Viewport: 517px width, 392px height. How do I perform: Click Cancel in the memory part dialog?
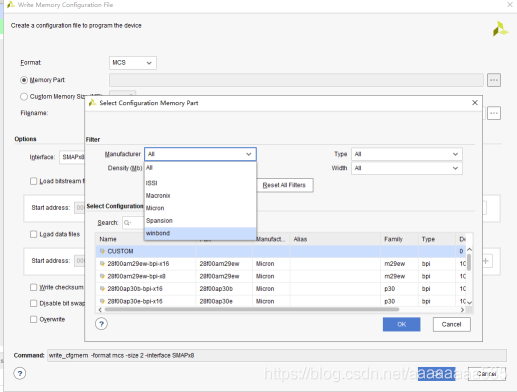[x=452, y=324]
